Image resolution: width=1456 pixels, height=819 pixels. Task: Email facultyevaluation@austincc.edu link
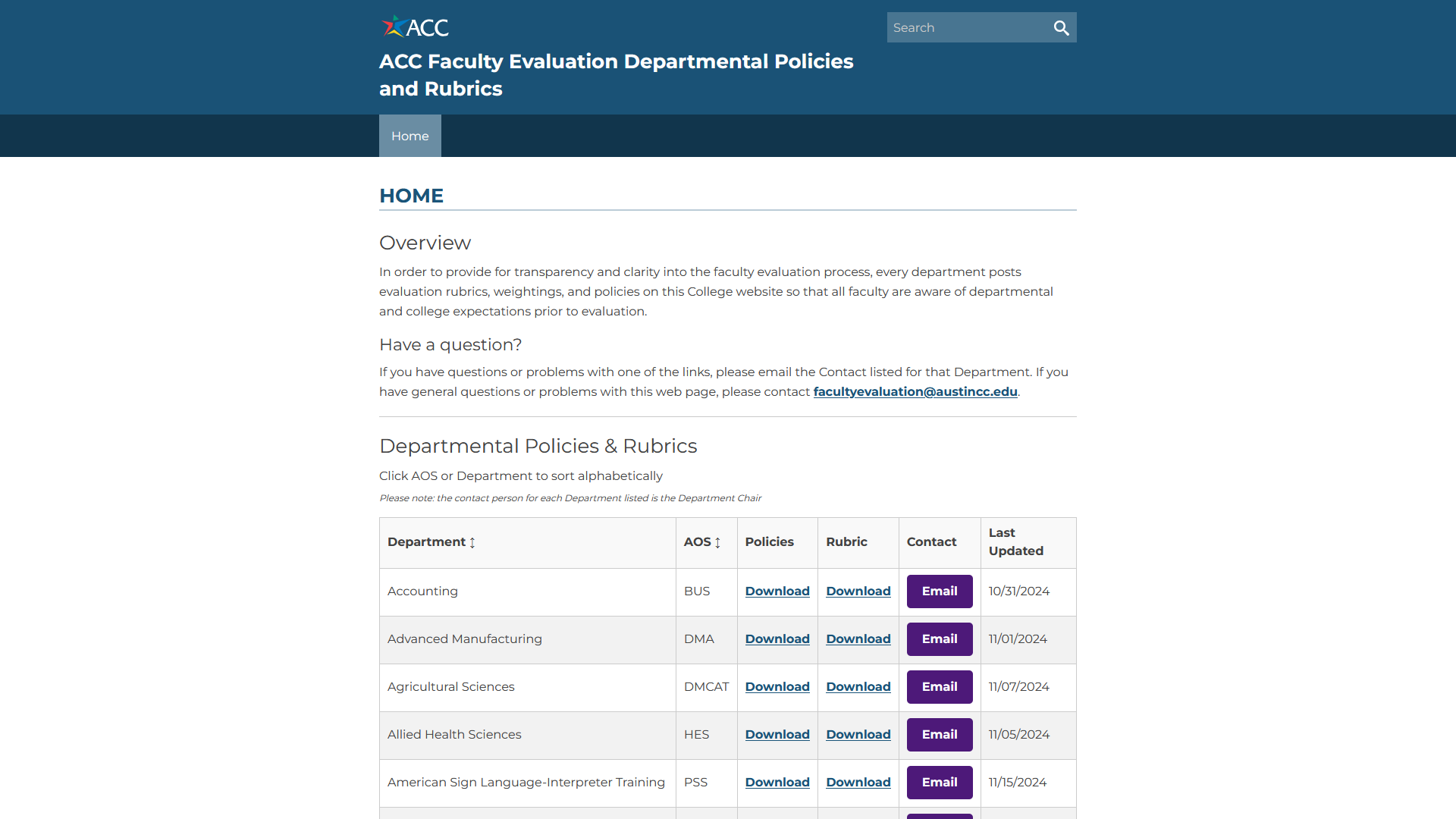click(x=915, y=392)
